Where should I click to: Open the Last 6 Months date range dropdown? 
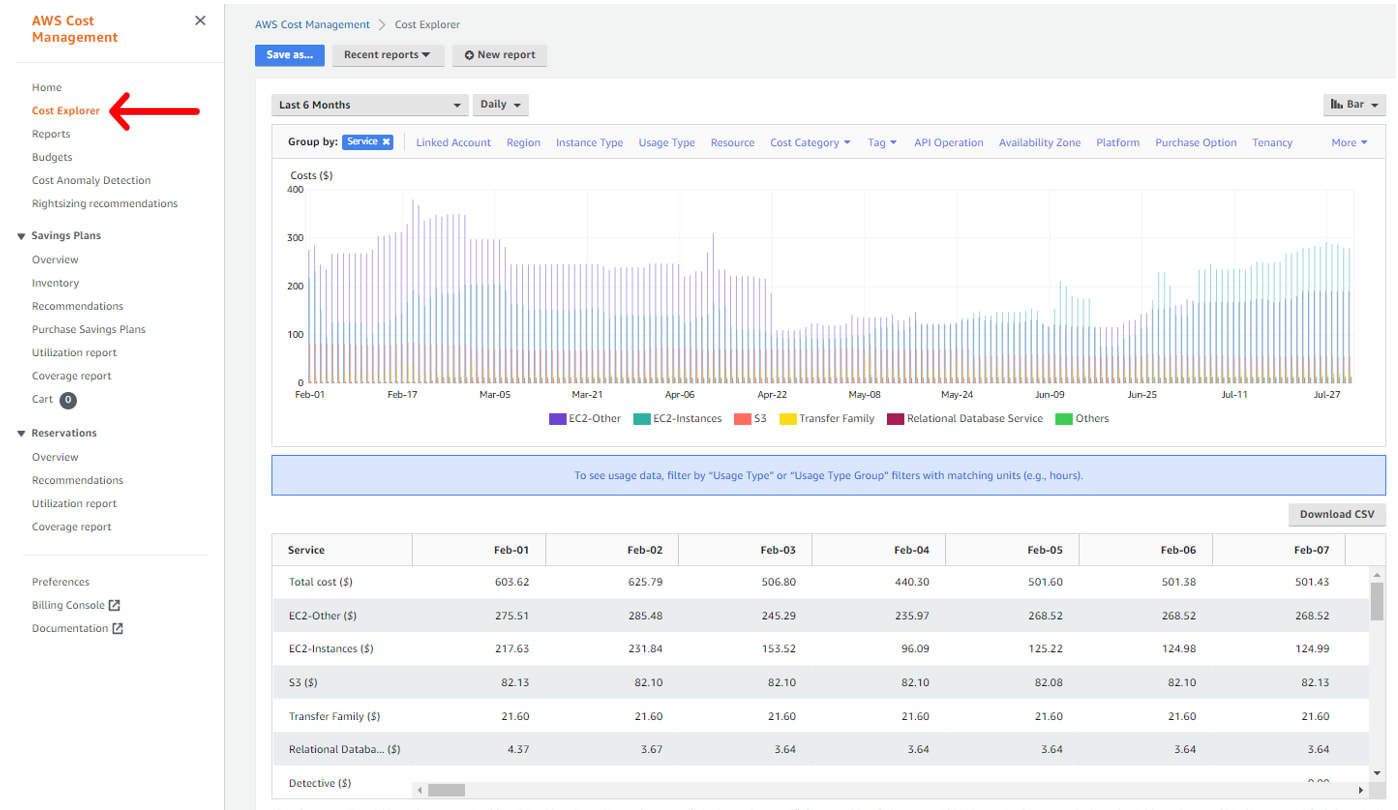(370, 105)
